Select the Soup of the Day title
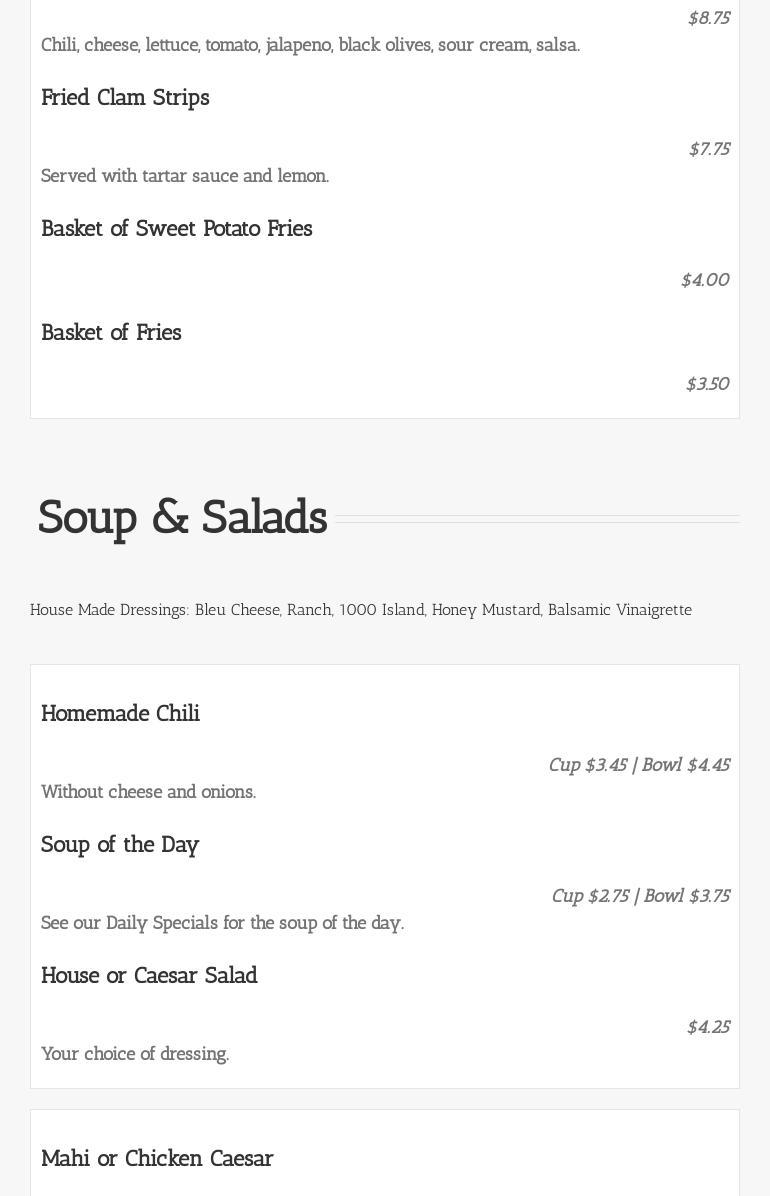This screenshot has width=770, height=1196. (x=120, y=845)
